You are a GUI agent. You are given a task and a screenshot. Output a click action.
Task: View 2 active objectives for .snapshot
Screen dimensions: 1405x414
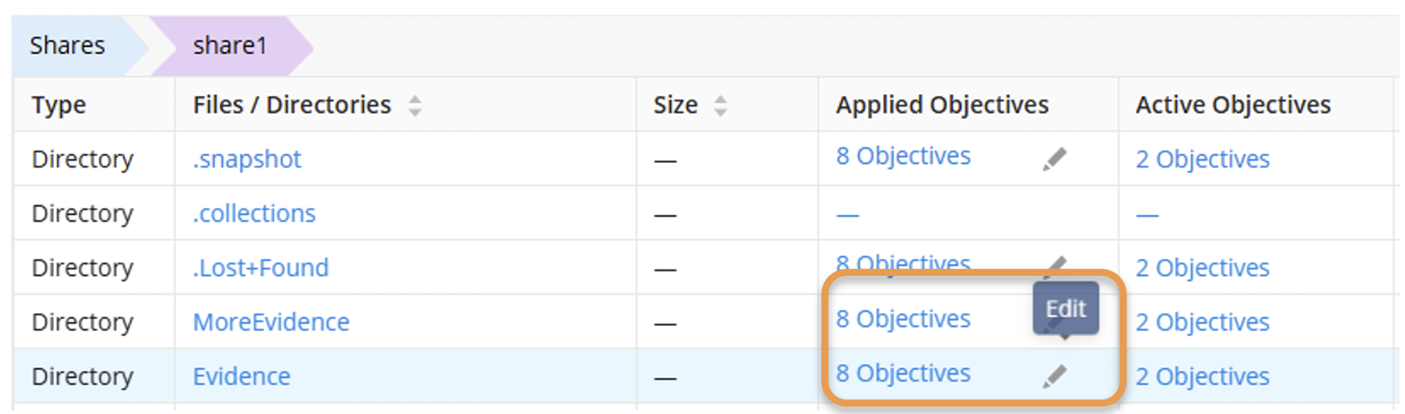click(x=1202, y=159)
